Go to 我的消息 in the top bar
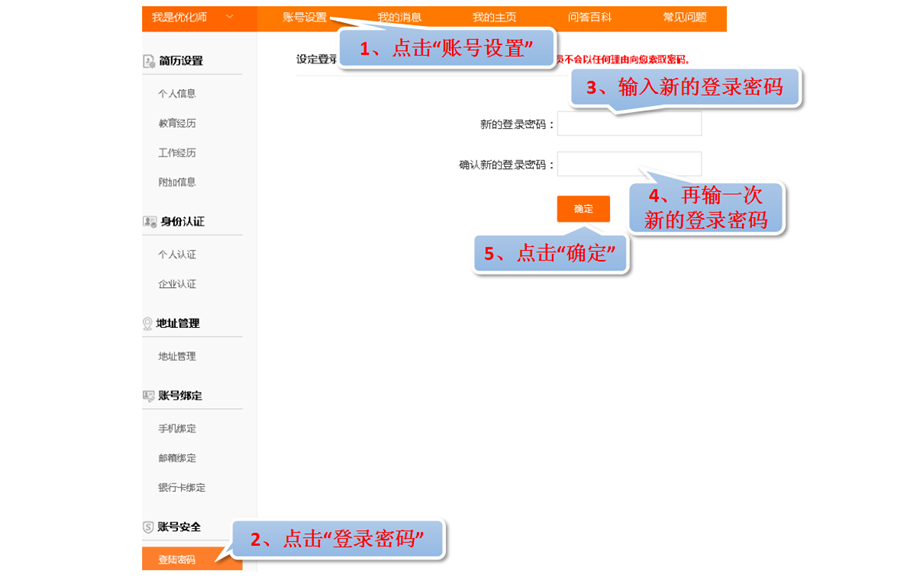Viewport: 900px width, 583px height. point(399,18)
